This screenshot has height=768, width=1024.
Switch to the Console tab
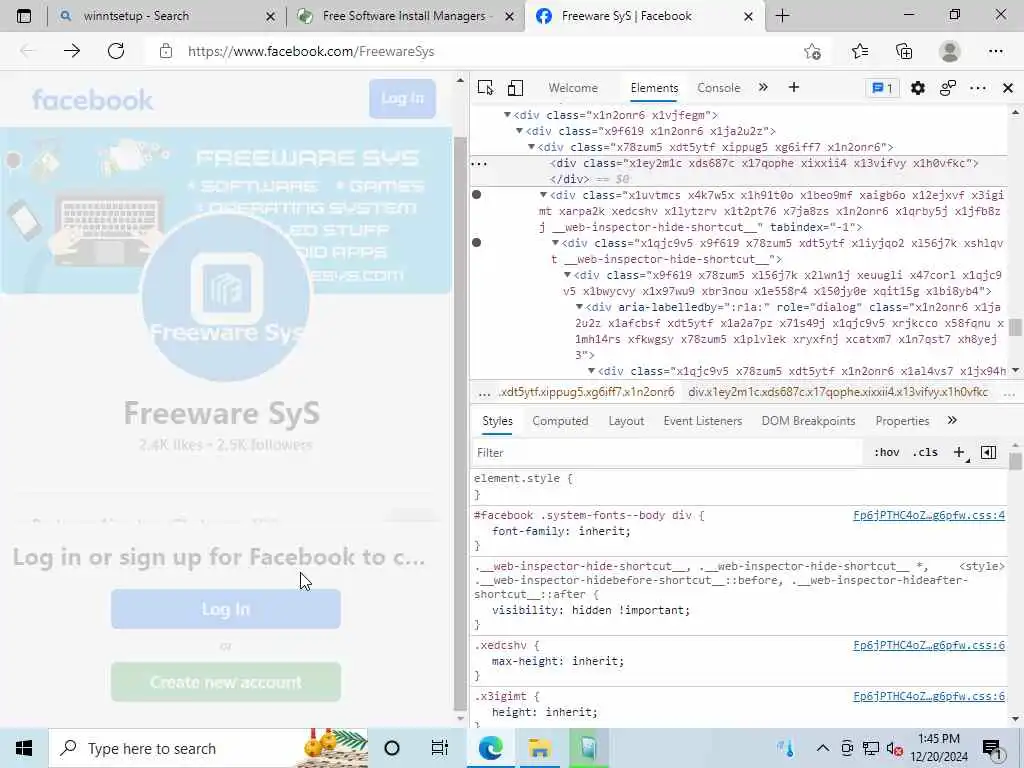[x=718, y=88]
